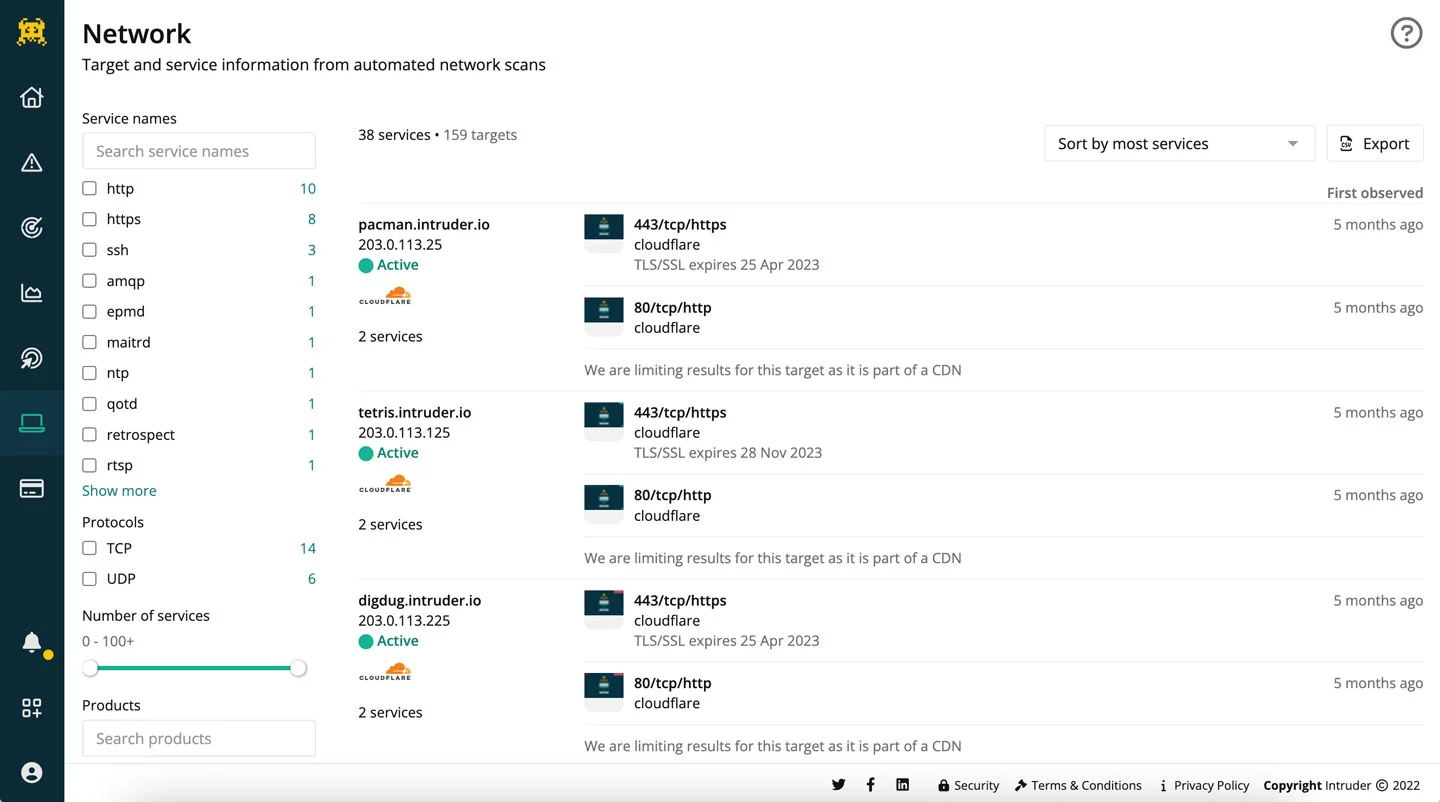Open the Home dashboard icon
The width and height of the screenshot is (1440, 802).
(32, 97)
